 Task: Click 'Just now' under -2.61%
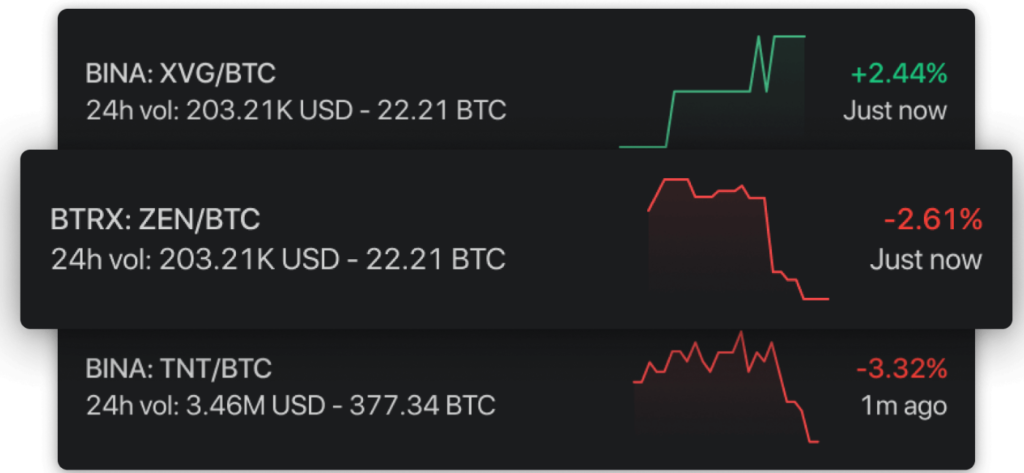(926, 259)
